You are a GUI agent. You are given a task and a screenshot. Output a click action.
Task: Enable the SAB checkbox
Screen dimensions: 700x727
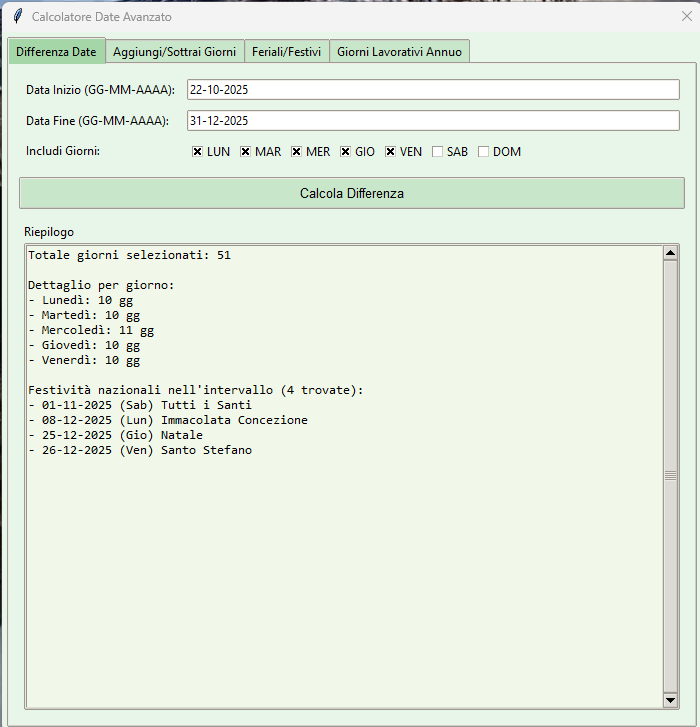[x=438, y=152]
